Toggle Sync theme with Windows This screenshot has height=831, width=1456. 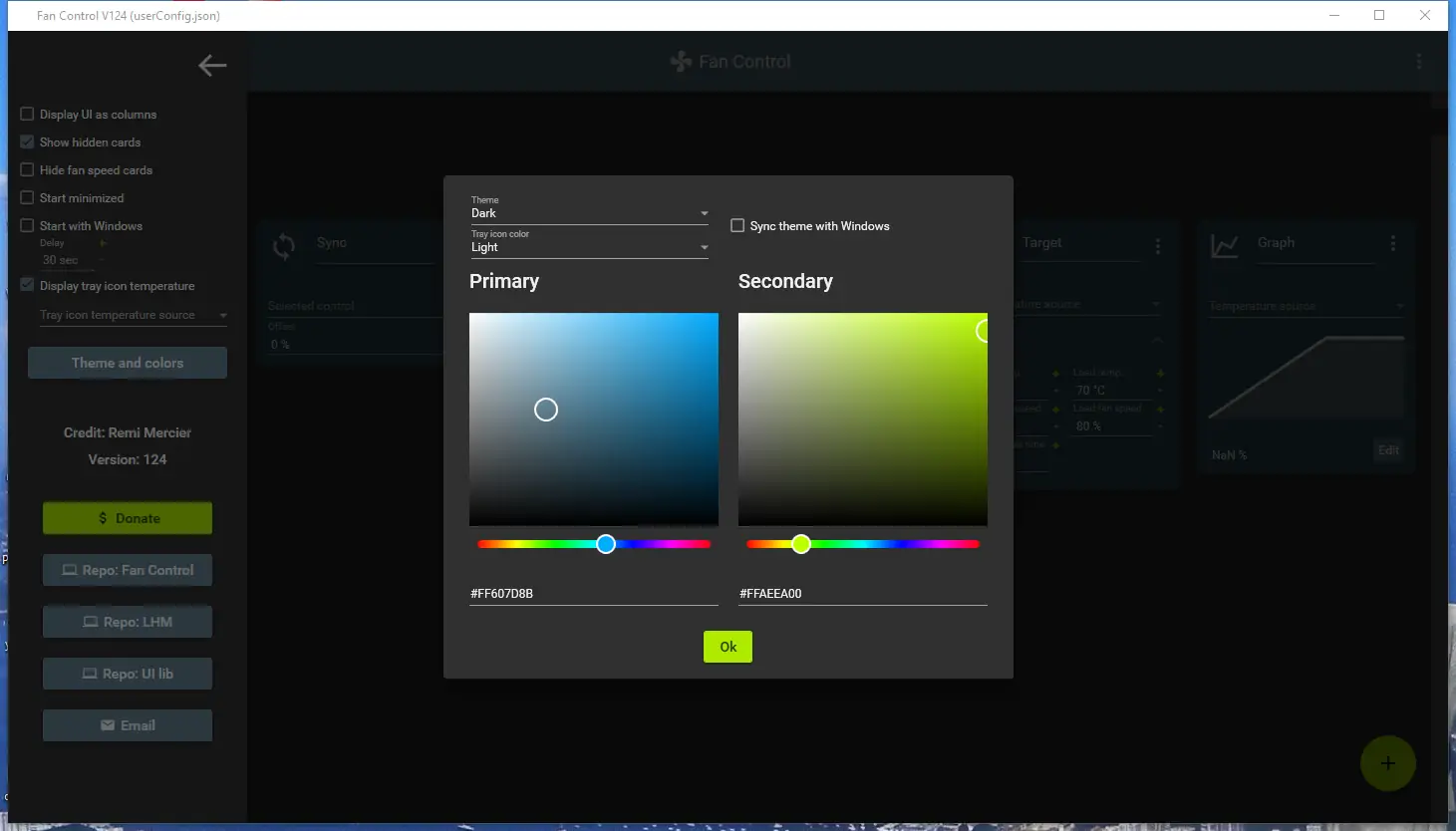(737, 226)
